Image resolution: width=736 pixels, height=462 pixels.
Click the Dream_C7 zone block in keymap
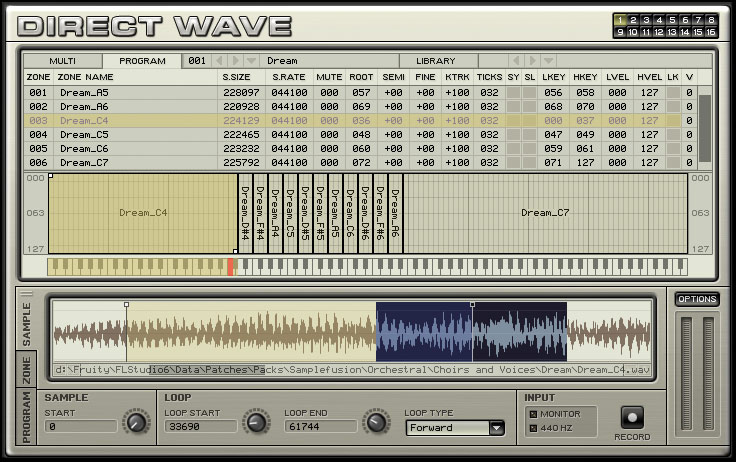point(545,213)
